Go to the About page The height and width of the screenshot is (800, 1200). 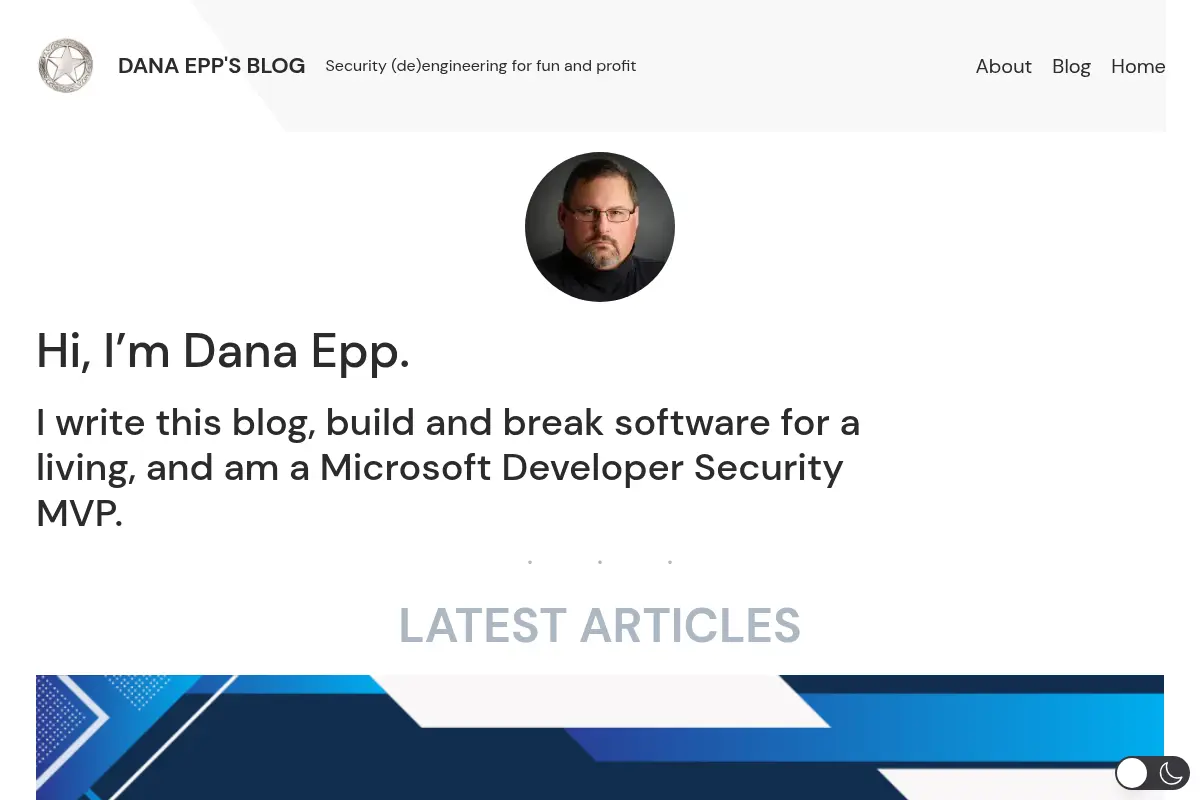(1003, 66)
